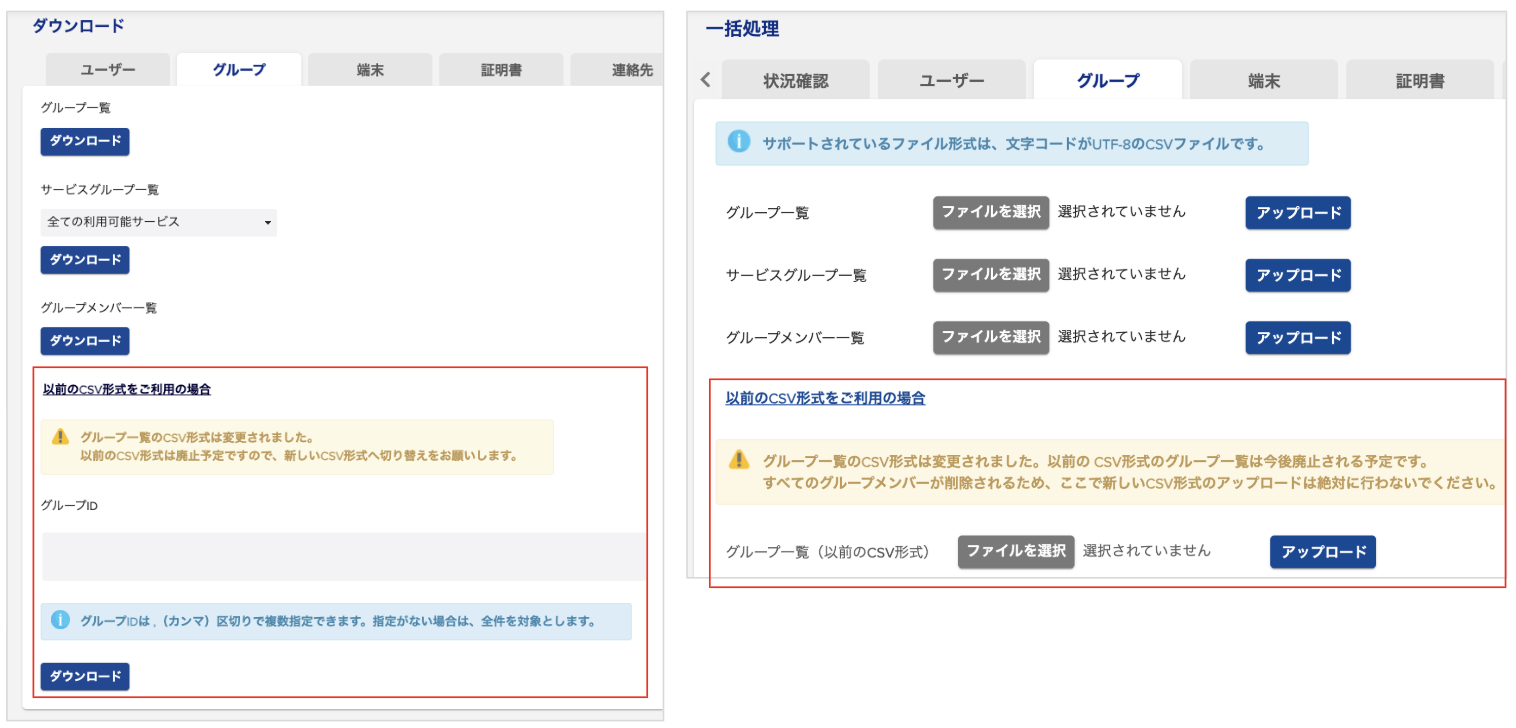The width and height of the screenshot is (1516, 728).
Task: Click アップロード for 以前のCSV形式 row
Action: 1323,551
